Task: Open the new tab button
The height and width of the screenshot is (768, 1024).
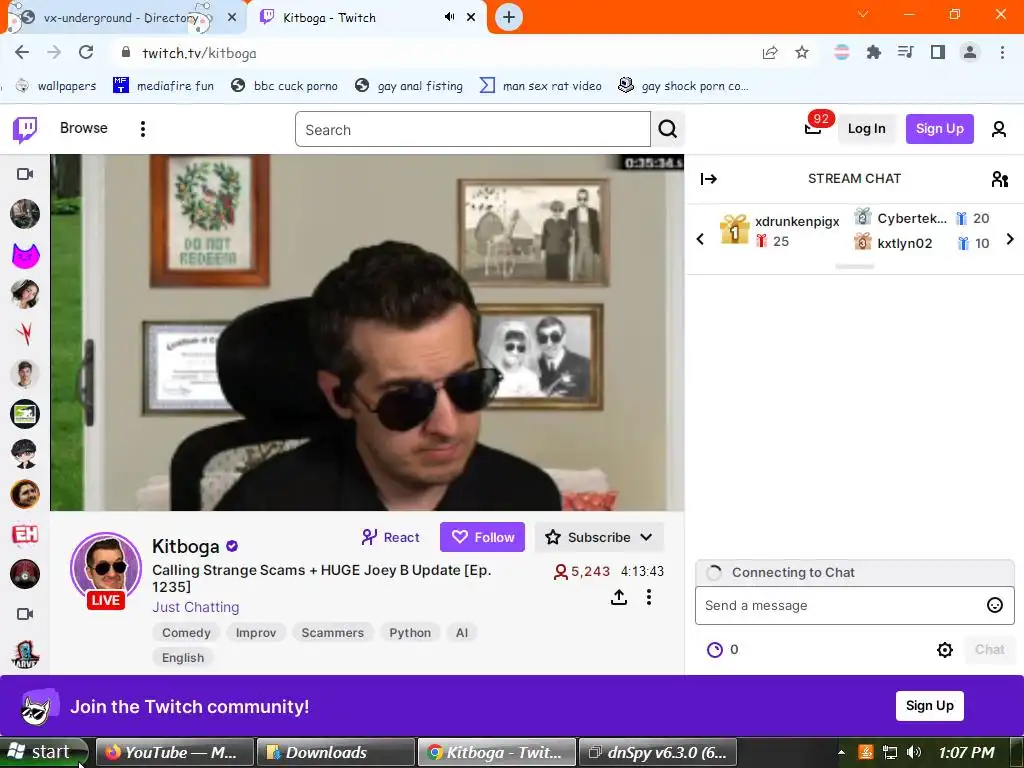Action: click(x=509, y=17)
